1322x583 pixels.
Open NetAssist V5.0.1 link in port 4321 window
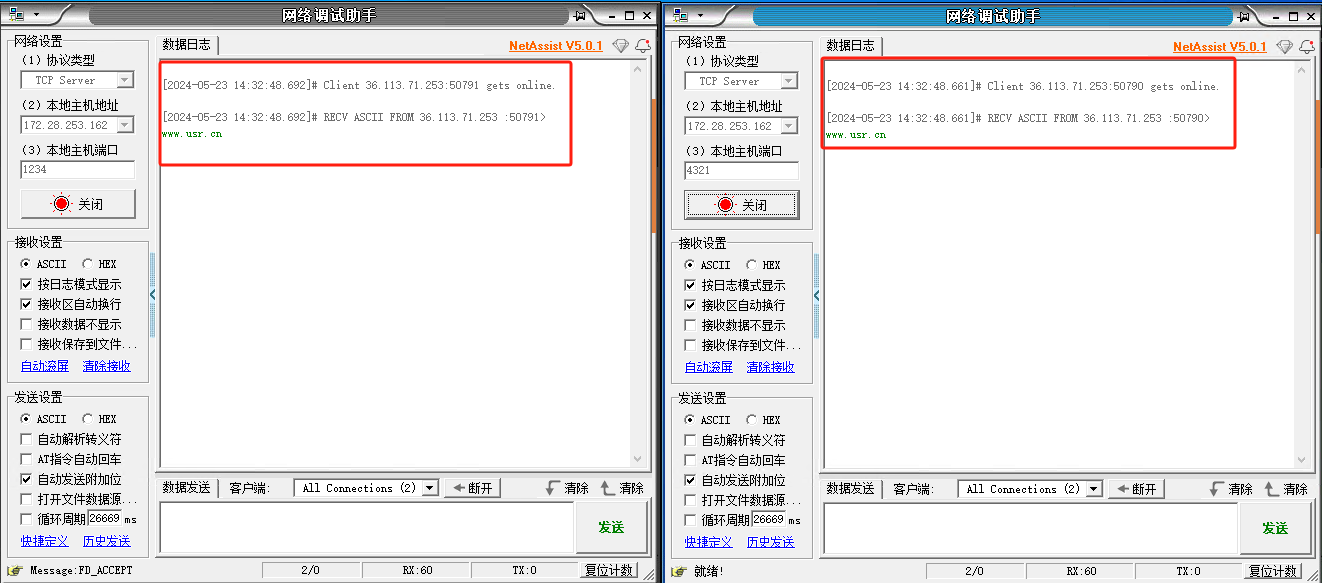[1220, 47]
